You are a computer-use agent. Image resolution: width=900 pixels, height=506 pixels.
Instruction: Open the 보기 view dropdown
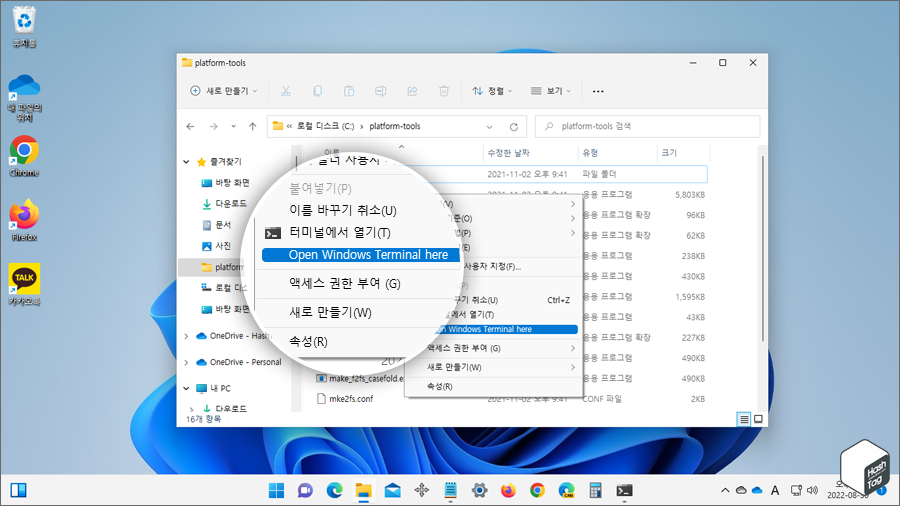click(551, 91)
